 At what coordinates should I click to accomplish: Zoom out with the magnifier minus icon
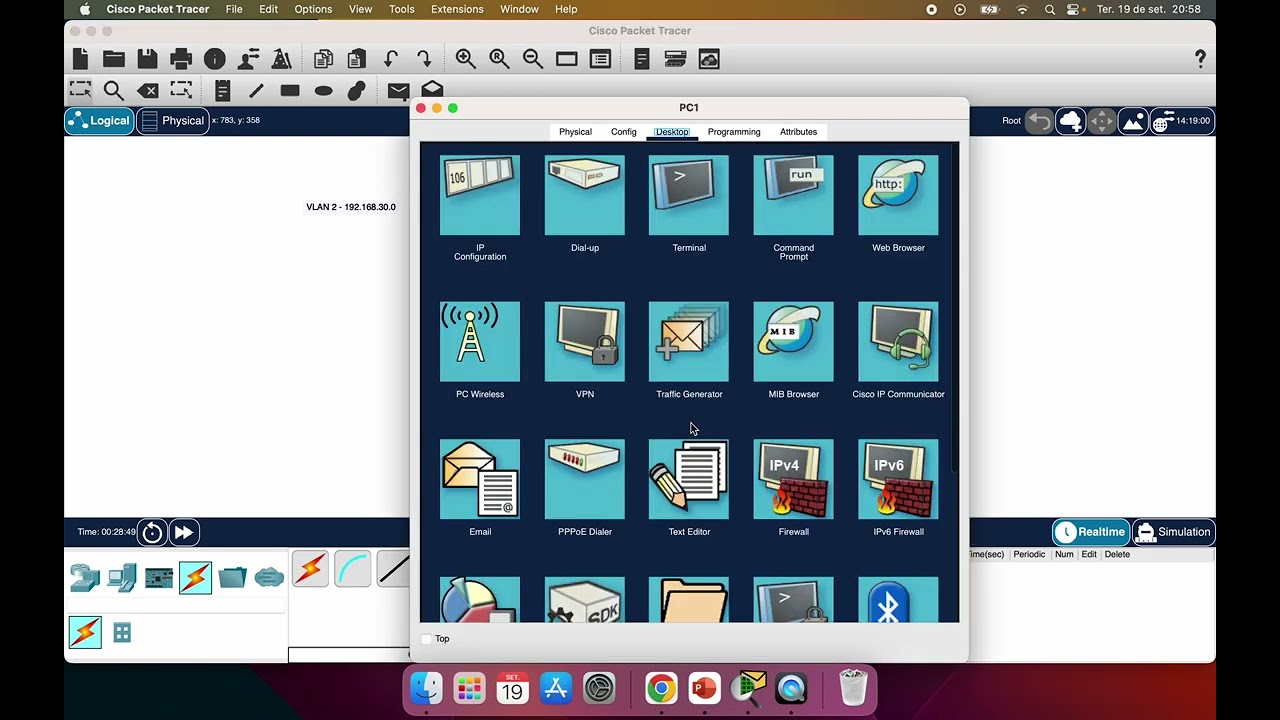[533, 59]
